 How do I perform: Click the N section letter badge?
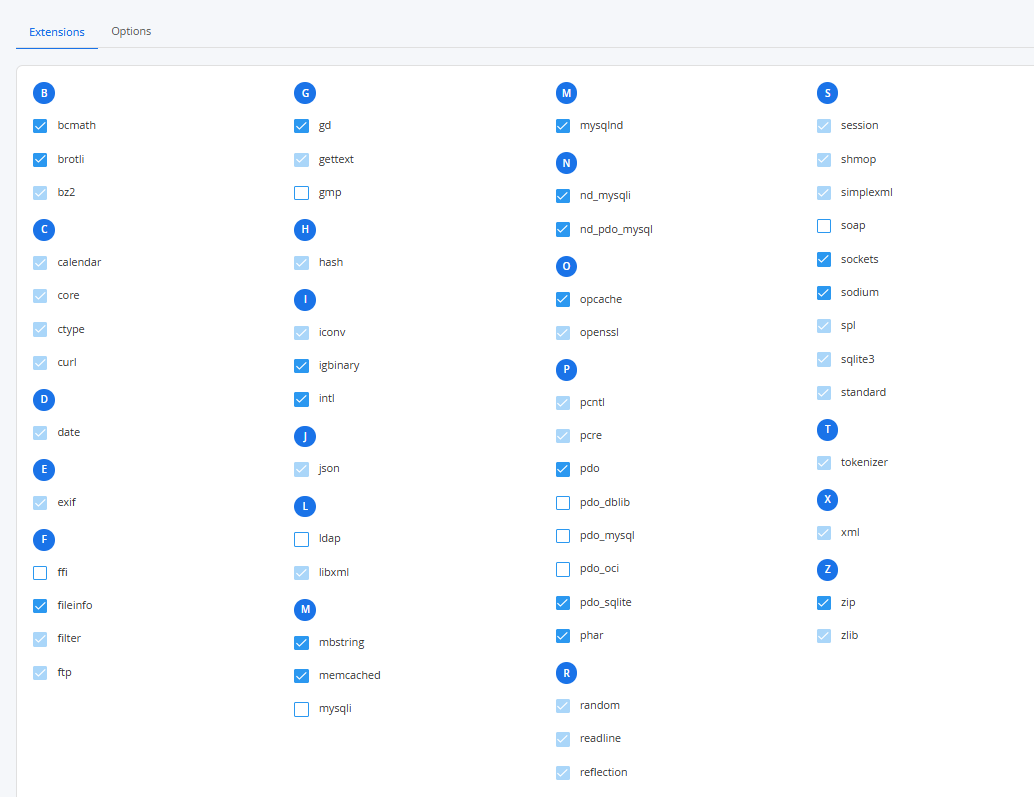(566, 163)
